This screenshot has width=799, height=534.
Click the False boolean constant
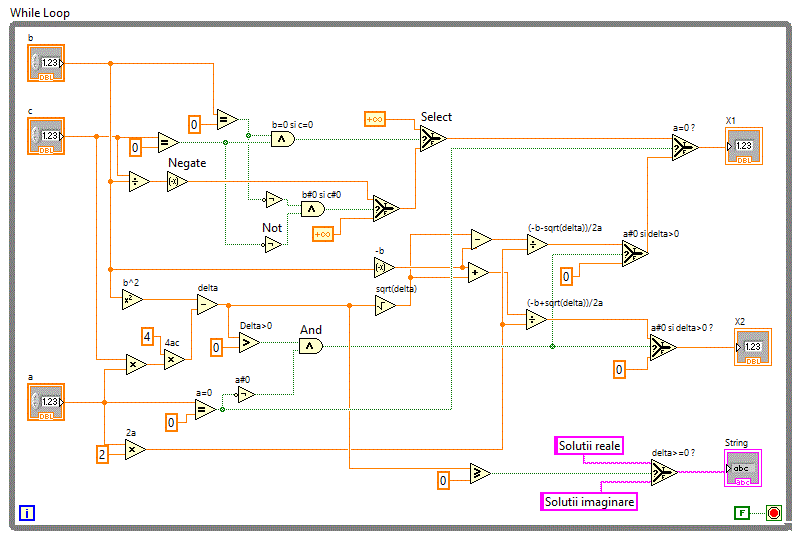pyautogui.click(x=741, y=513)
